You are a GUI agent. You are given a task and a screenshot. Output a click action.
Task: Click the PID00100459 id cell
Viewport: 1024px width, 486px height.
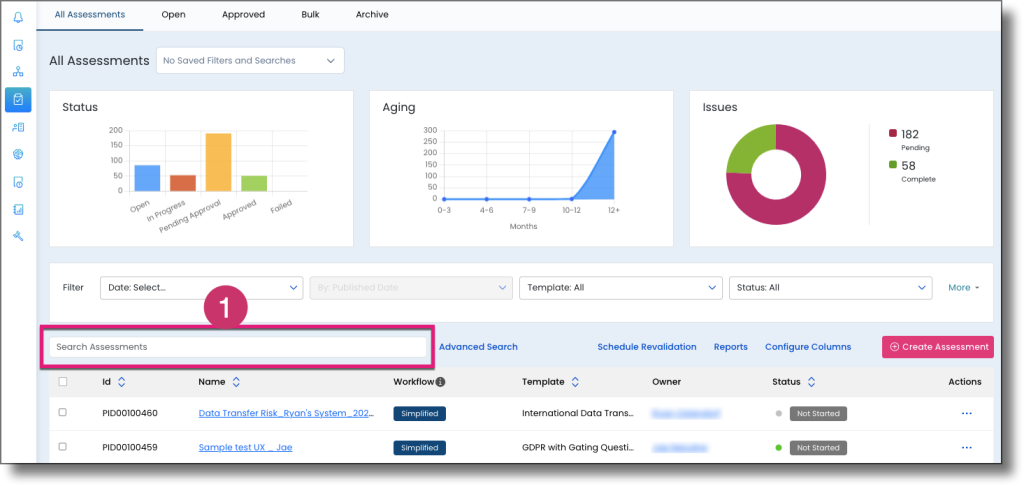130,447
